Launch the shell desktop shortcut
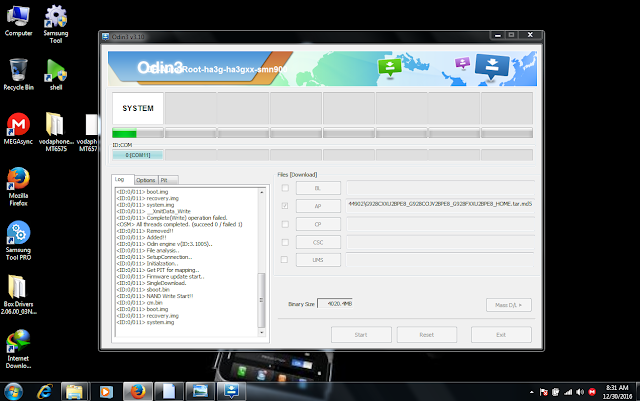Viewport: 640px width, 401px height. (56, 74)
